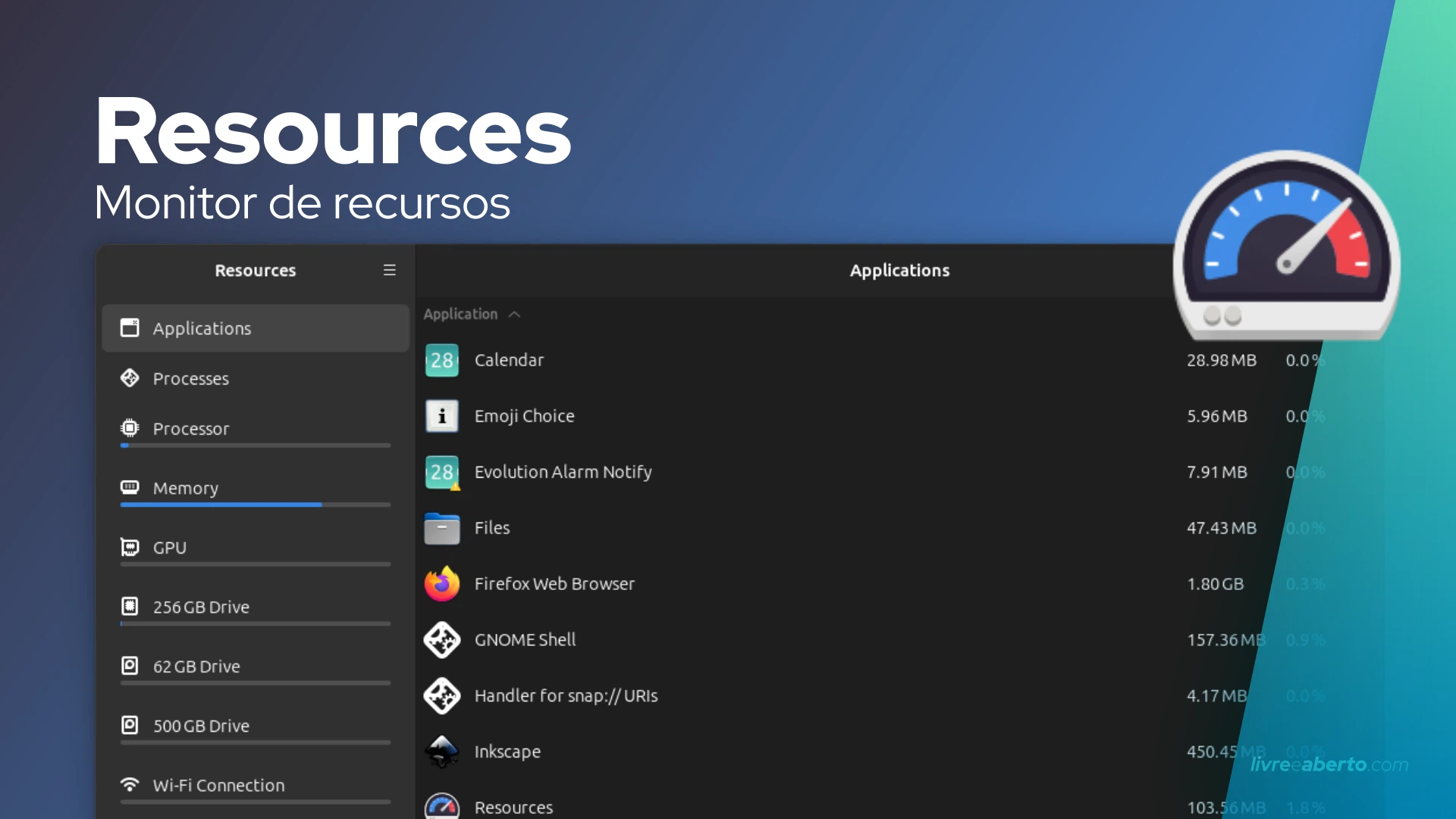Open the hamburger menu in the sidebar header

click(389, 270)
